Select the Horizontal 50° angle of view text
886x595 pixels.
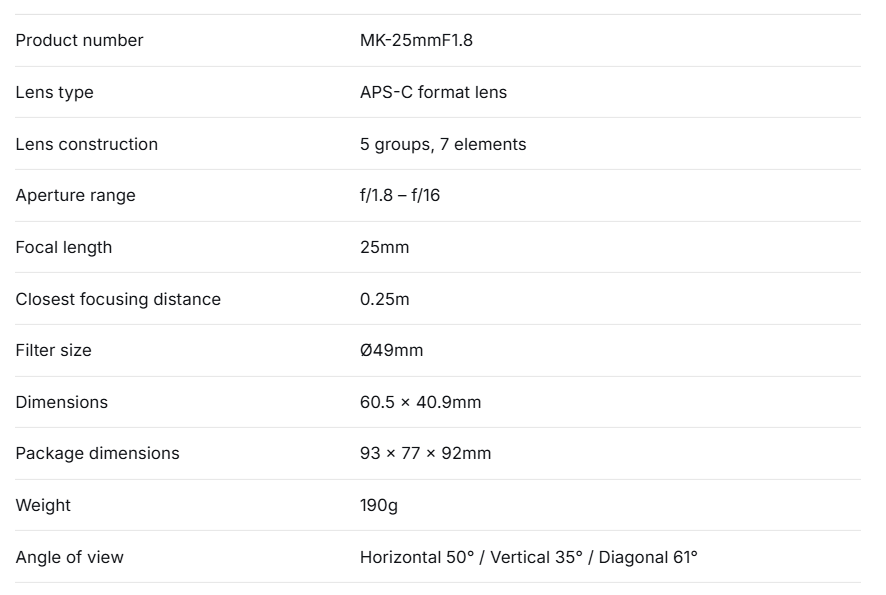pos(415,558)
